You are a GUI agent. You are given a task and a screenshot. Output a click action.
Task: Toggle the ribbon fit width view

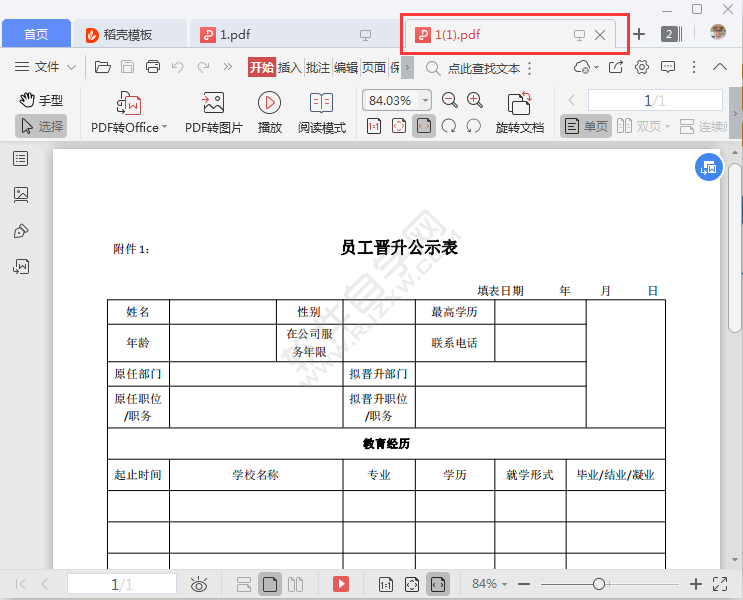click(424, 126)
